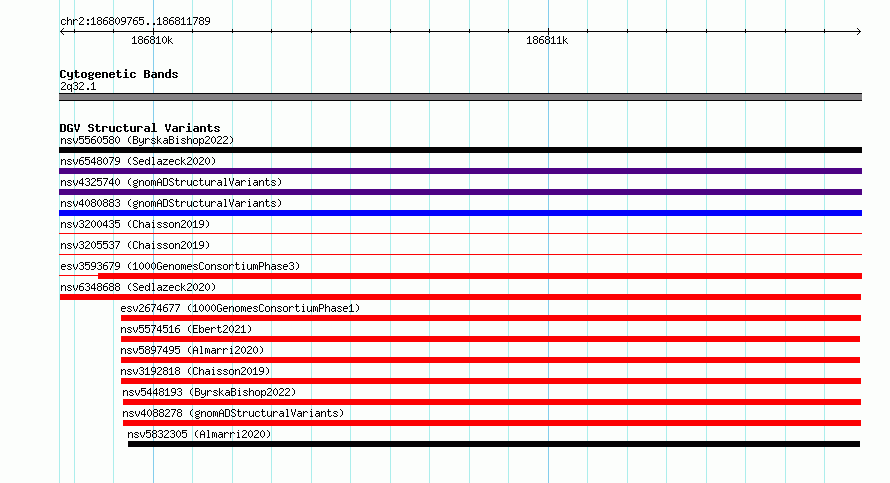Click the nsv4325740 (gnomADStructuralVariants) label
Screen dimensions: 890x483
[171, 182]
